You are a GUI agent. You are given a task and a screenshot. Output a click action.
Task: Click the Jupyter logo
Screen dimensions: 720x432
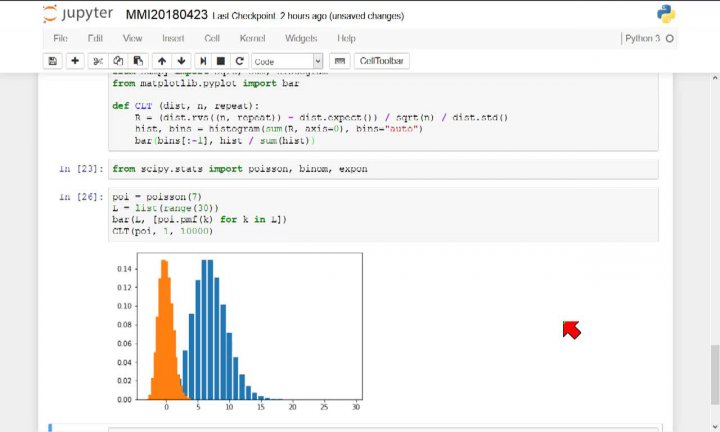coord(78,14)
